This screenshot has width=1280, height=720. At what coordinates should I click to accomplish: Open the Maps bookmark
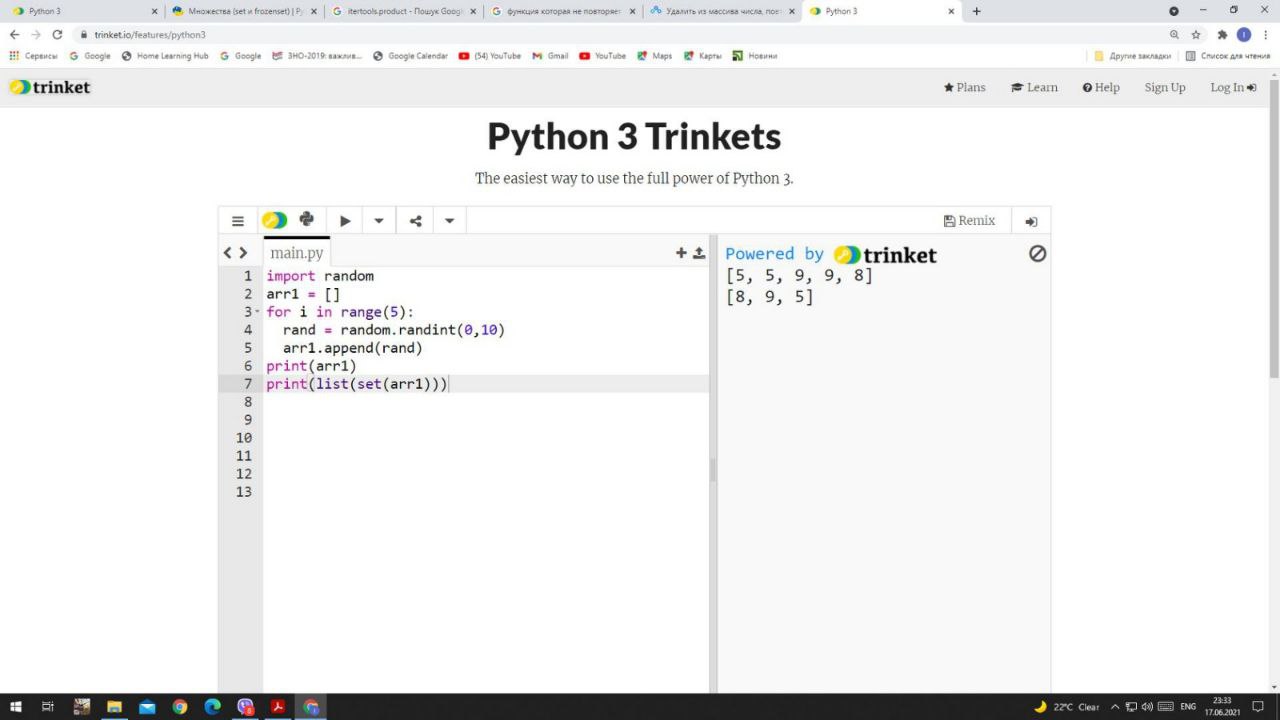pos(655,56)
